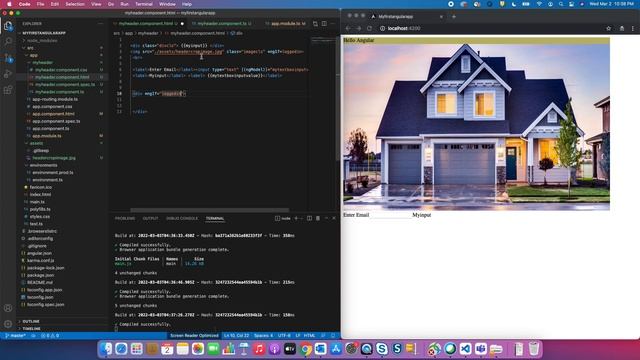Open the Chrome icon in the Dock
Viewport: 640px width, 360px height.
pos(305,349)
